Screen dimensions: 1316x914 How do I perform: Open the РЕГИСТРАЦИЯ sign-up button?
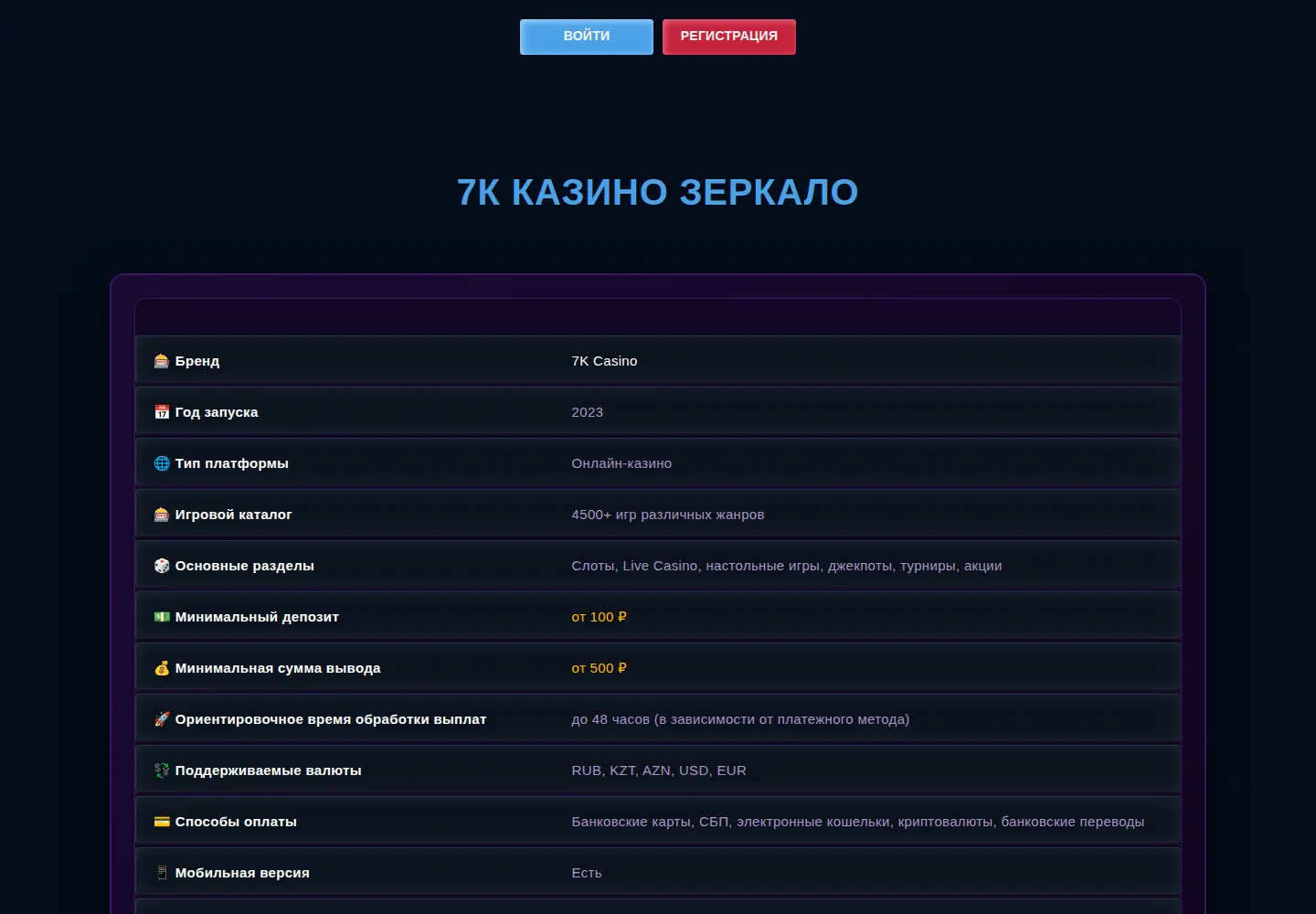click(x=729, y=37)
